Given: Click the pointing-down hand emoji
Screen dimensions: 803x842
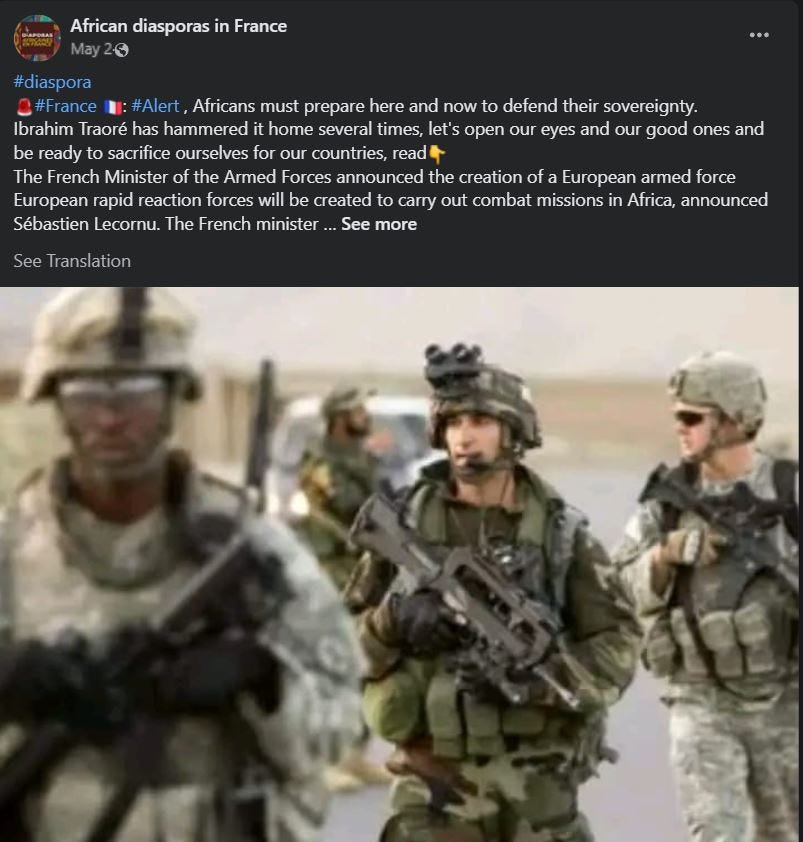Looking at the screenshot, I should pyautogui.click(x=437, y=154).
